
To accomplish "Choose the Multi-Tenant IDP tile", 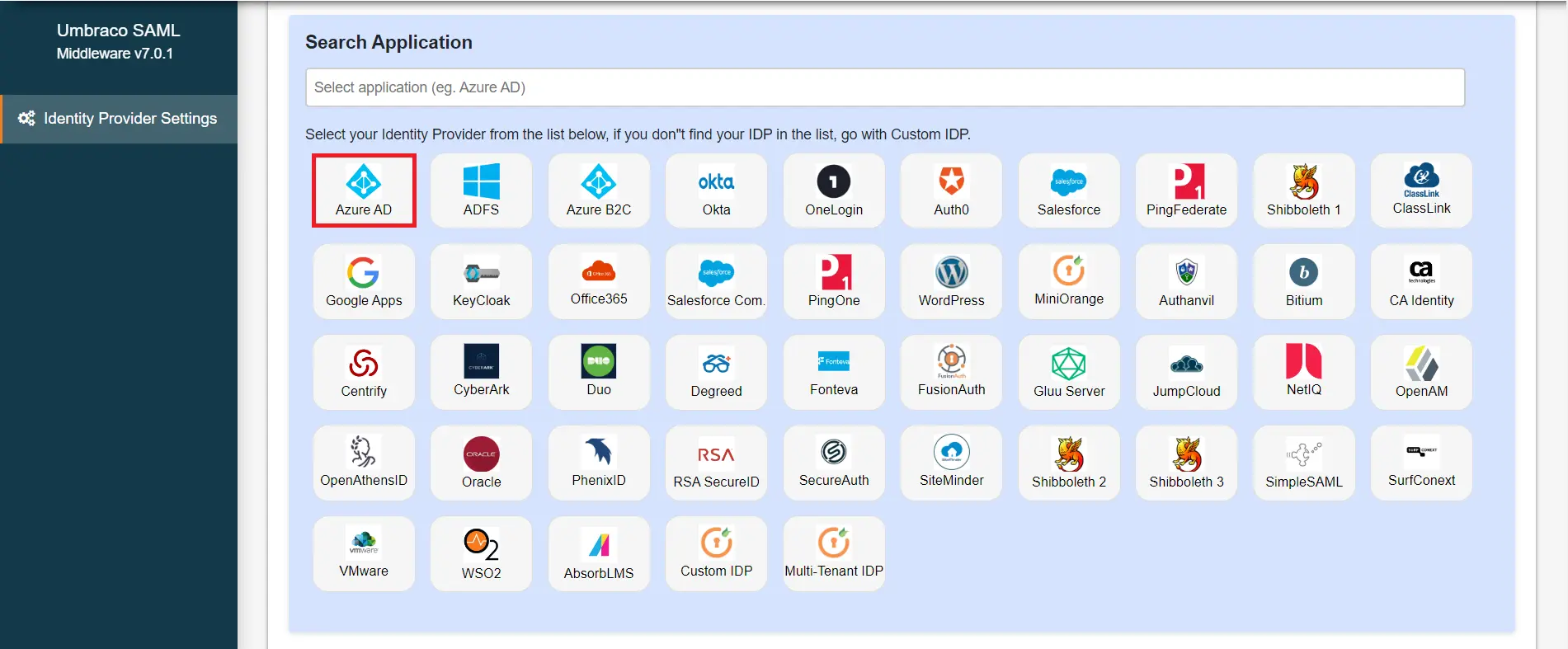I will 834,553.
